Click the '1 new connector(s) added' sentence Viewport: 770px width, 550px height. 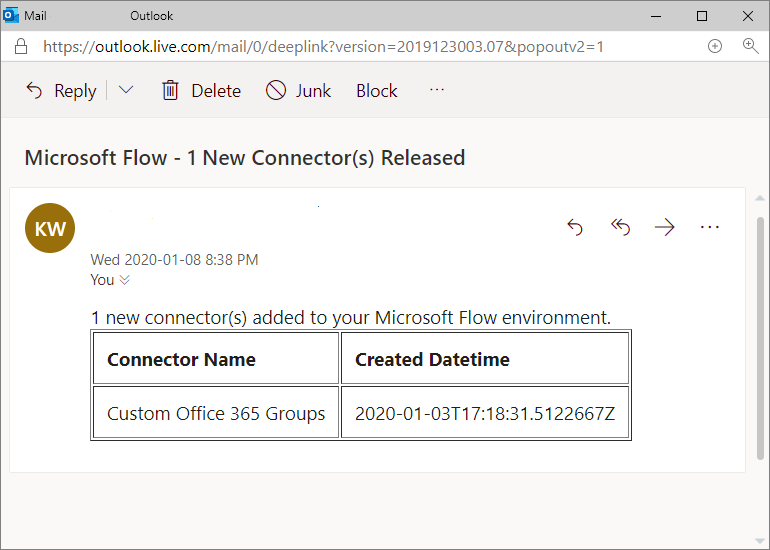351,318
